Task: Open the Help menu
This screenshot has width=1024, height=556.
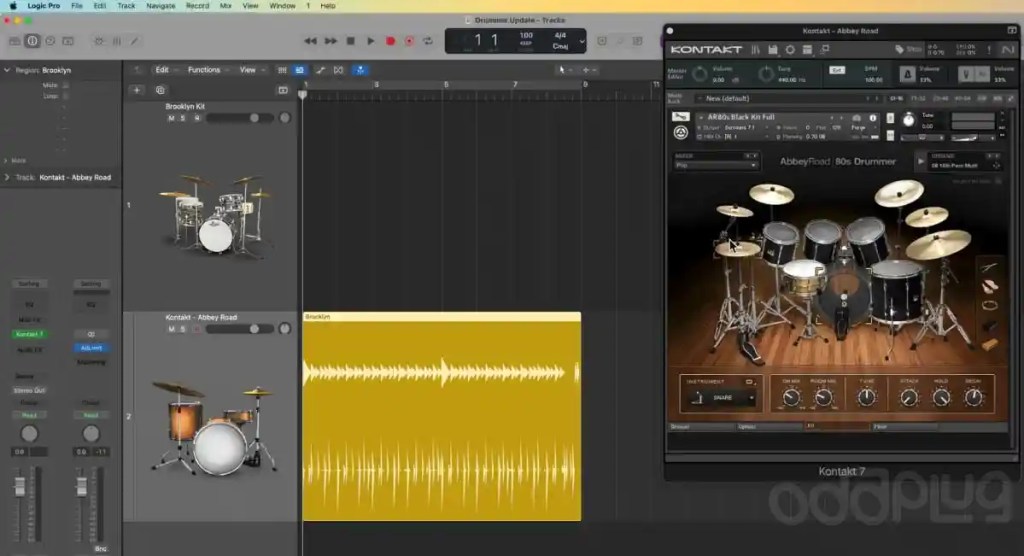Action: 328,6
